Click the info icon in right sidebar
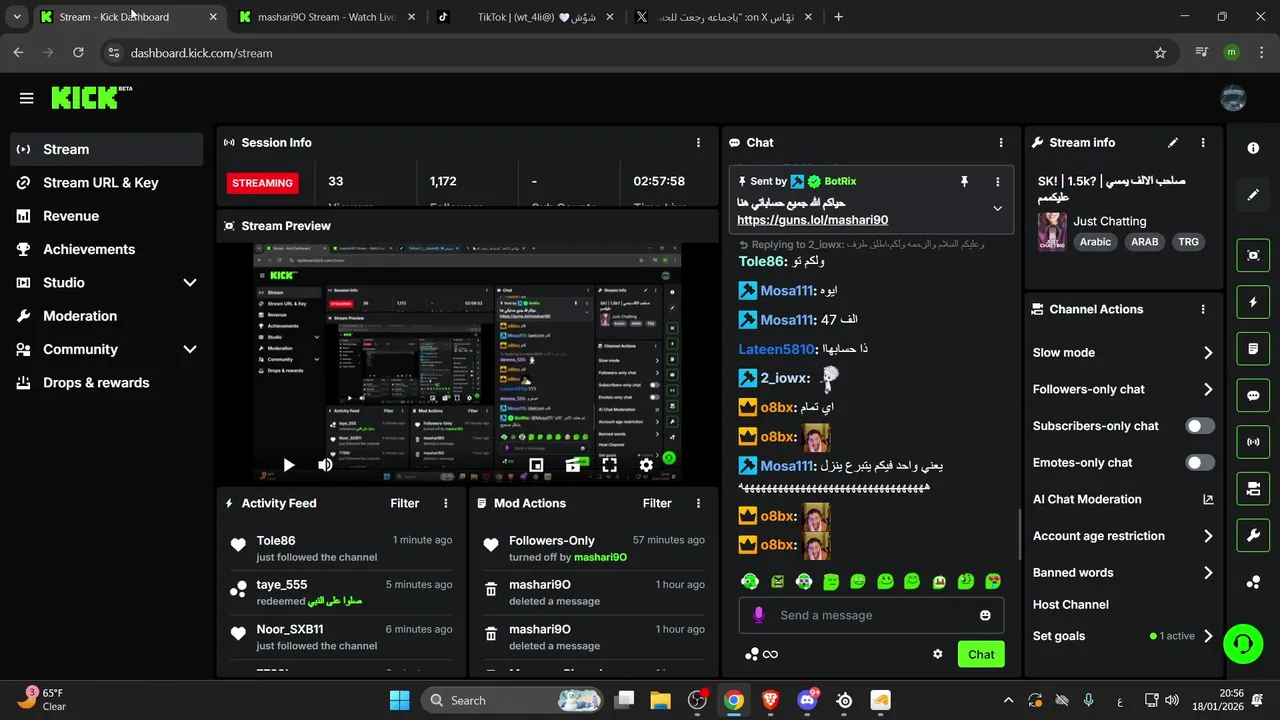 [x=1253, y=148]
